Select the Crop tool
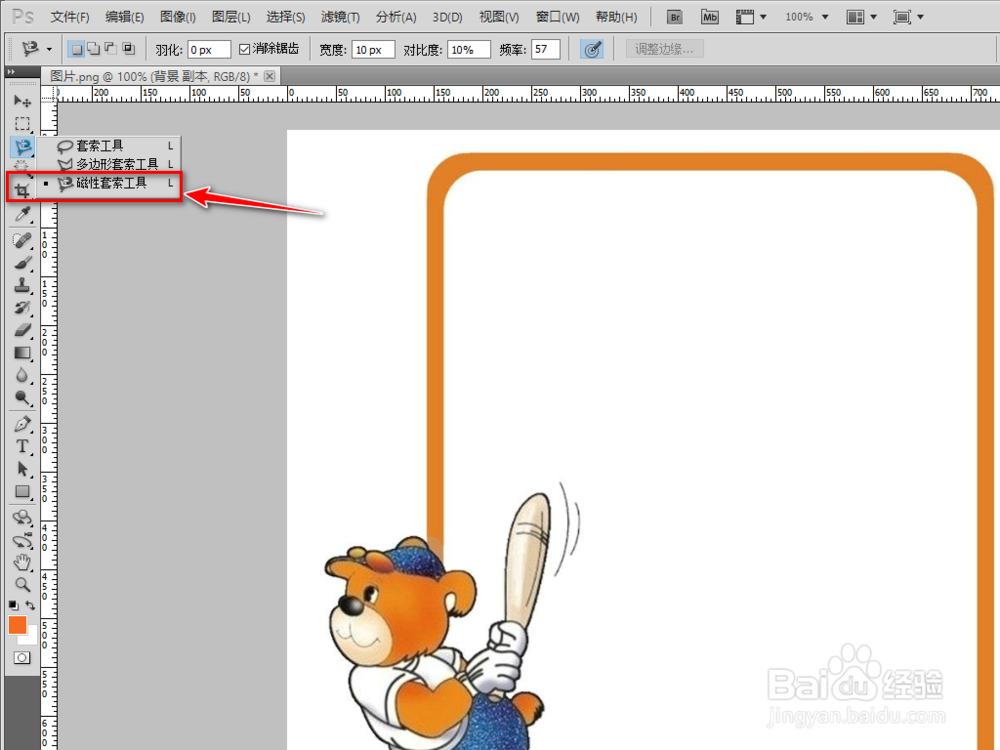Image resolution: width=1000 pixels, height=750 pixels. [x=22, y=190]
